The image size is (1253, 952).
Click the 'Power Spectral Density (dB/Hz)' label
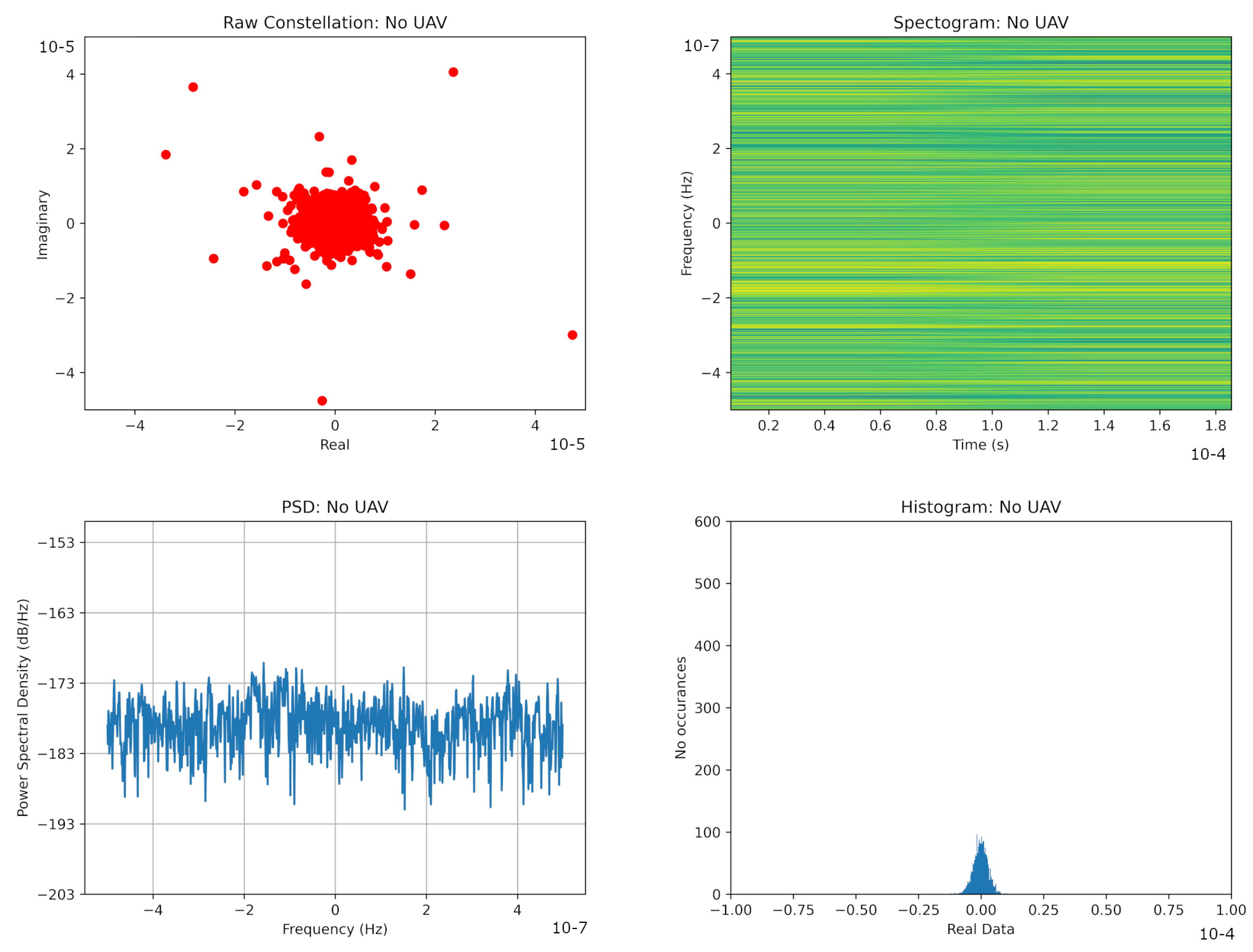click(23, 708)
